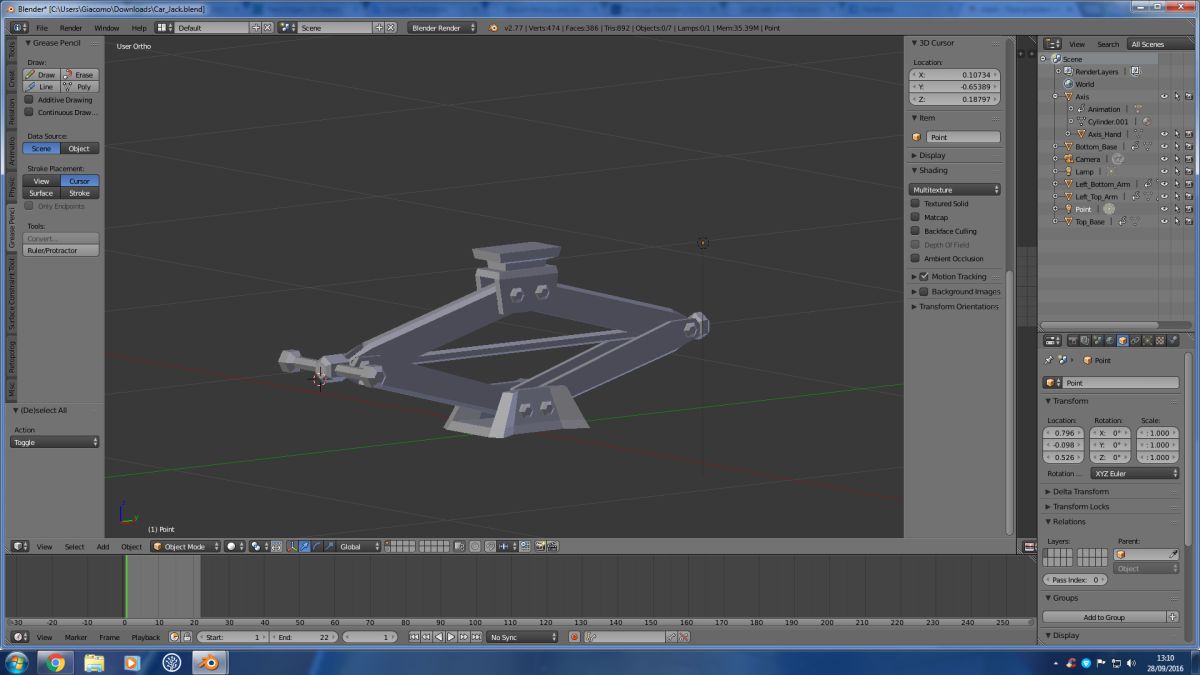Click the timeline play button

[x=450, y=637]
